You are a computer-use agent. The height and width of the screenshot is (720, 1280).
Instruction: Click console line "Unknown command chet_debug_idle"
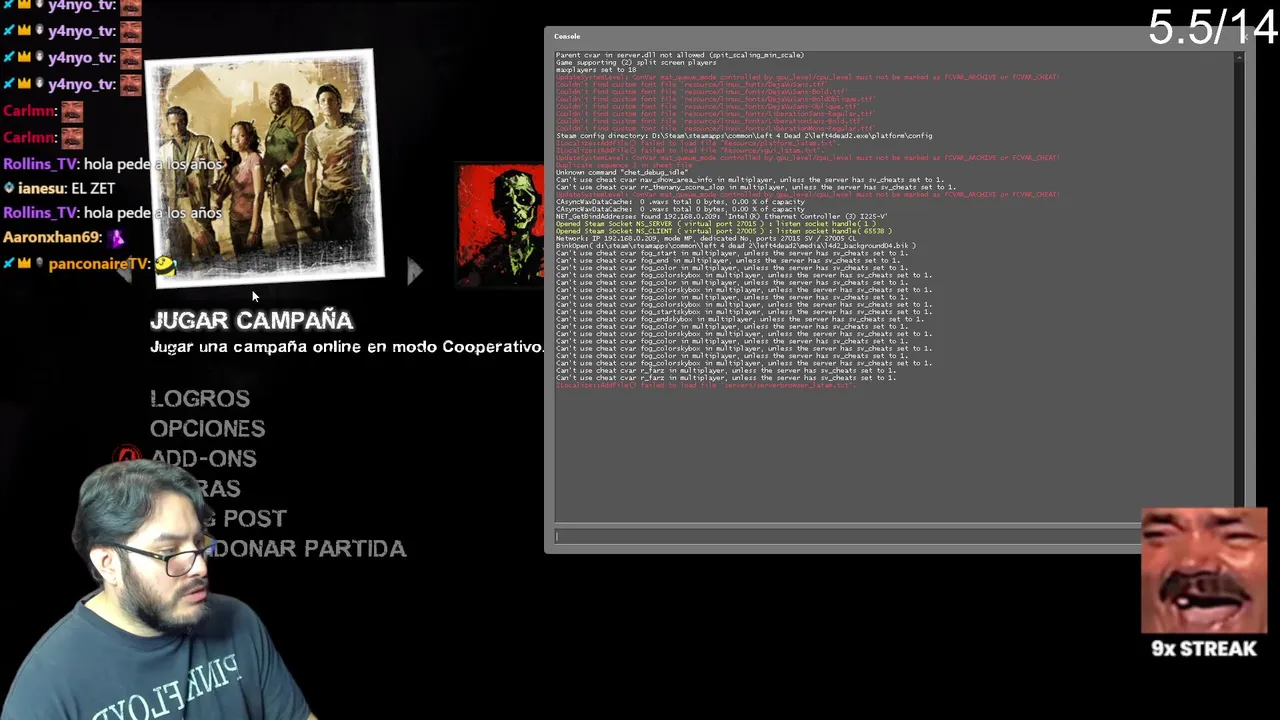621,172
